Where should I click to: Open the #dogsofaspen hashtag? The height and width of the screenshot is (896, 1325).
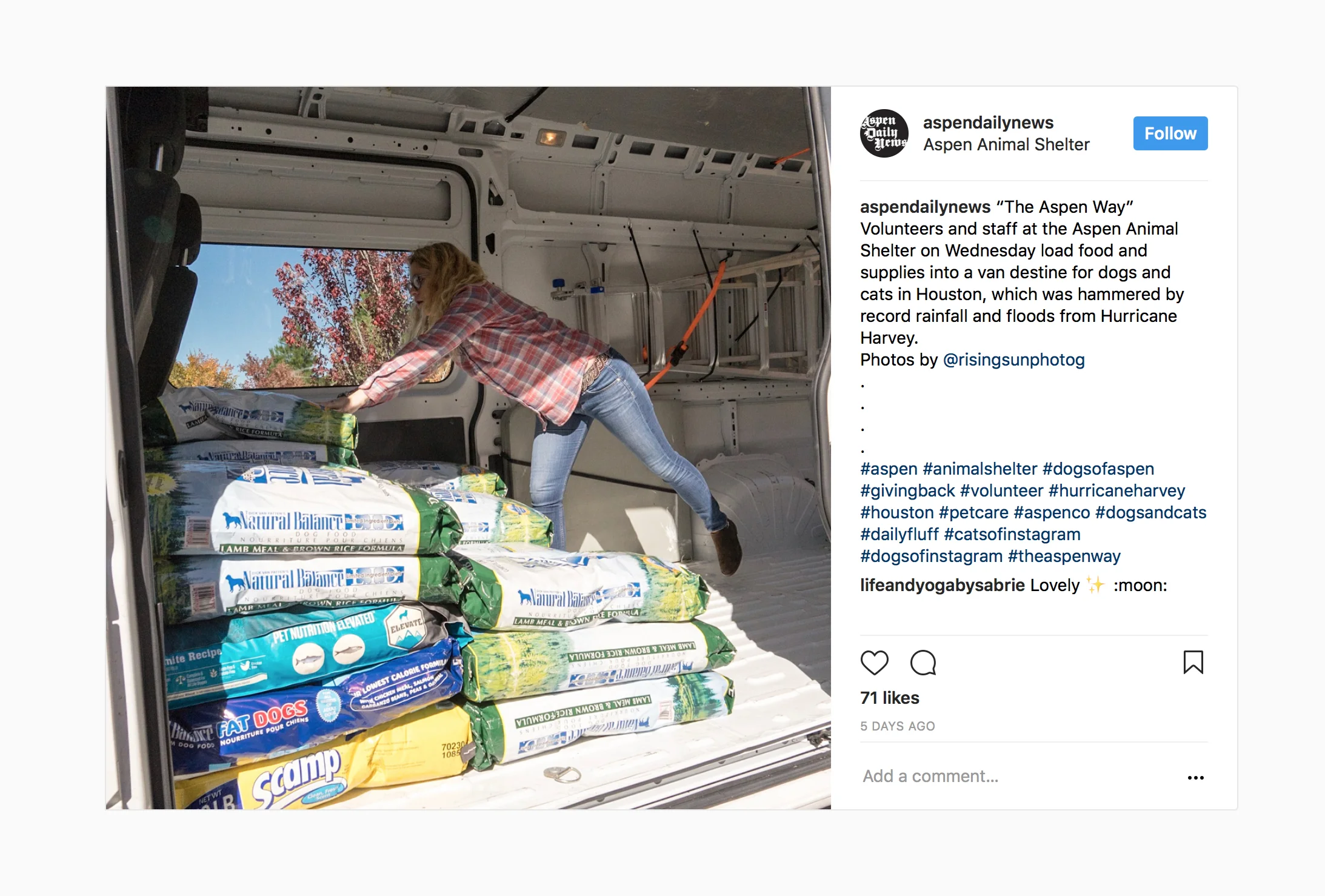click(x=1098, y=469)
